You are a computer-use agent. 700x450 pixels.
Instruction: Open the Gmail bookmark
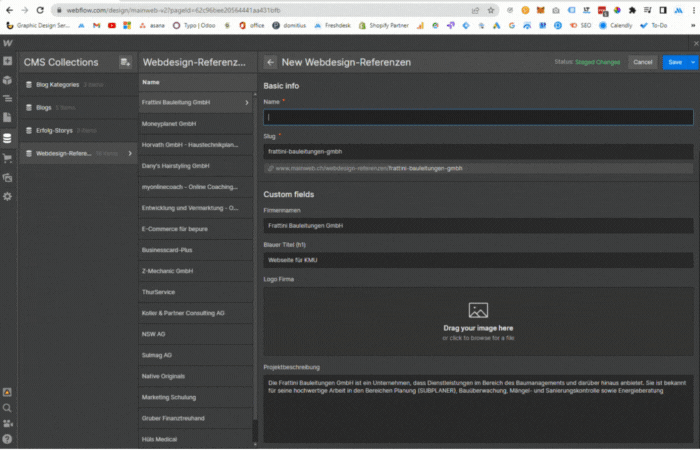(96, 26)
